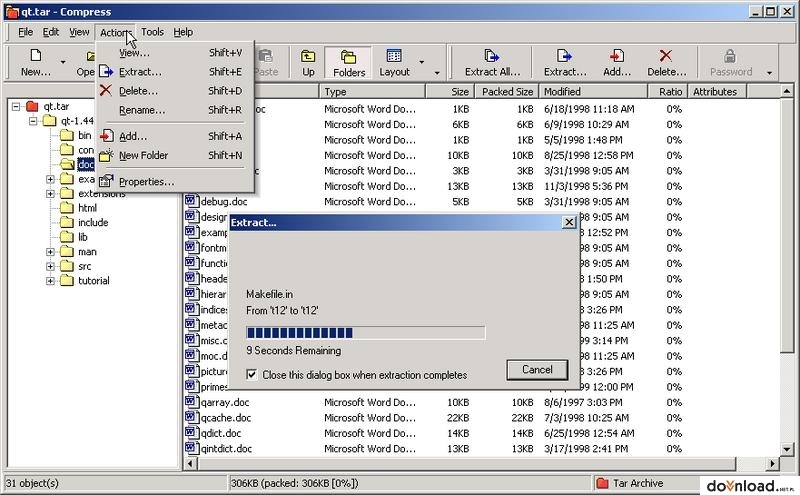
Task: Collapse the qt-1.44 folder node
Action: point(33,121)
